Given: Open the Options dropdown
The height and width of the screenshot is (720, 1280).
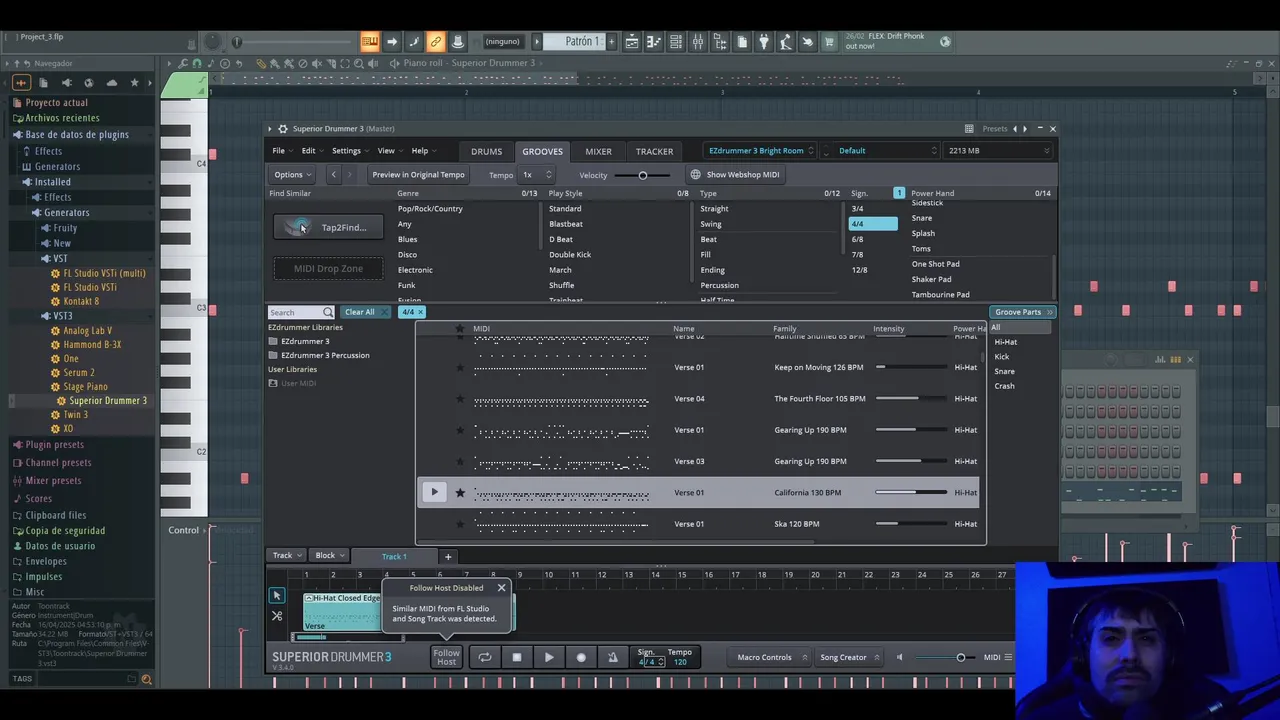Looking at the screenshot, I should pyautogui.click(x=293, y=174).
